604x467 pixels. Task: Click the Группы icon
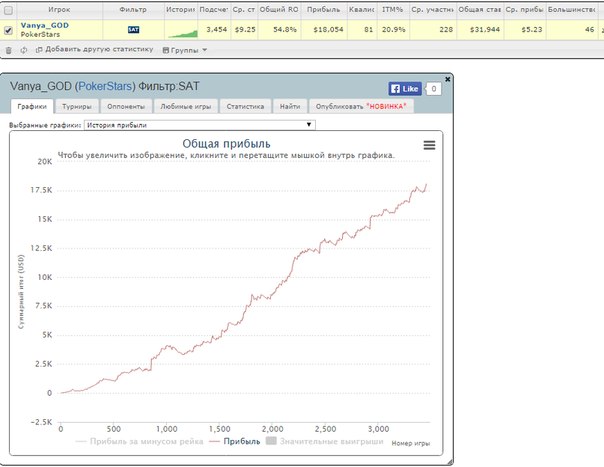166,49
